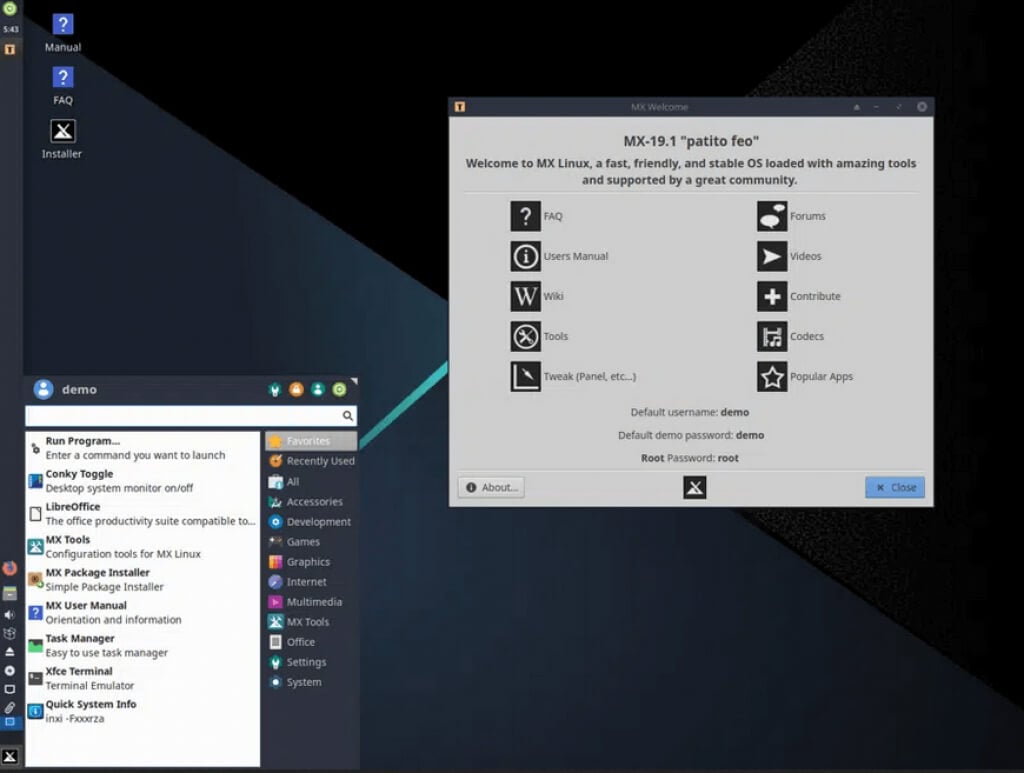1024x773 pixels.
Task: Launch MX Tools from the favorites list
Action: tap(142, 546)
